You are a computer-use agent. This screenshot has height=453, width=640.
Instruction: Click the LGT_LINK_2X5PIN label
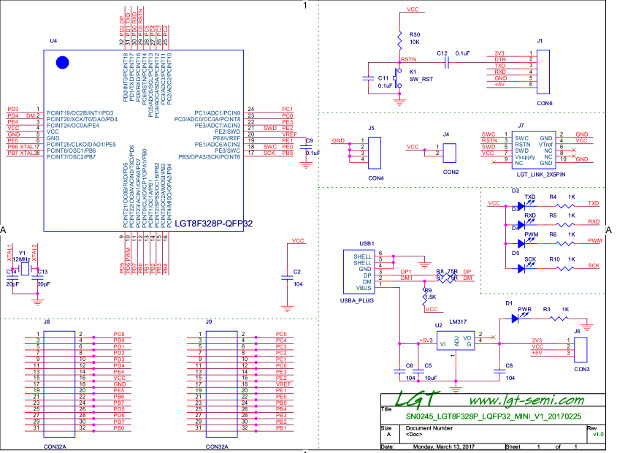(541, 175)
